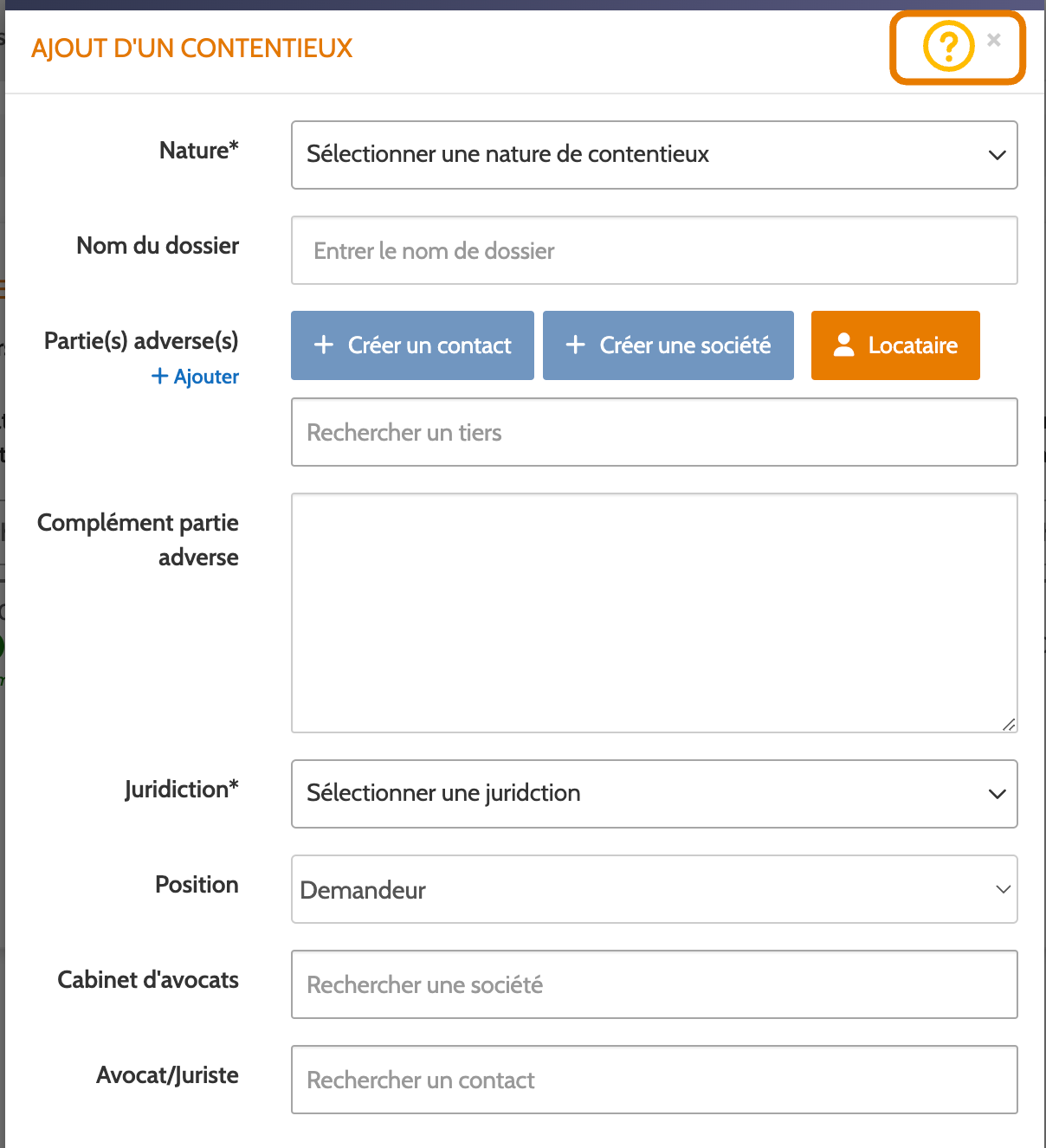Viewport: 1046px width, 1148px height.
Task: Click the textarea resize handle corner
Action: click(x=1009, y=725)
